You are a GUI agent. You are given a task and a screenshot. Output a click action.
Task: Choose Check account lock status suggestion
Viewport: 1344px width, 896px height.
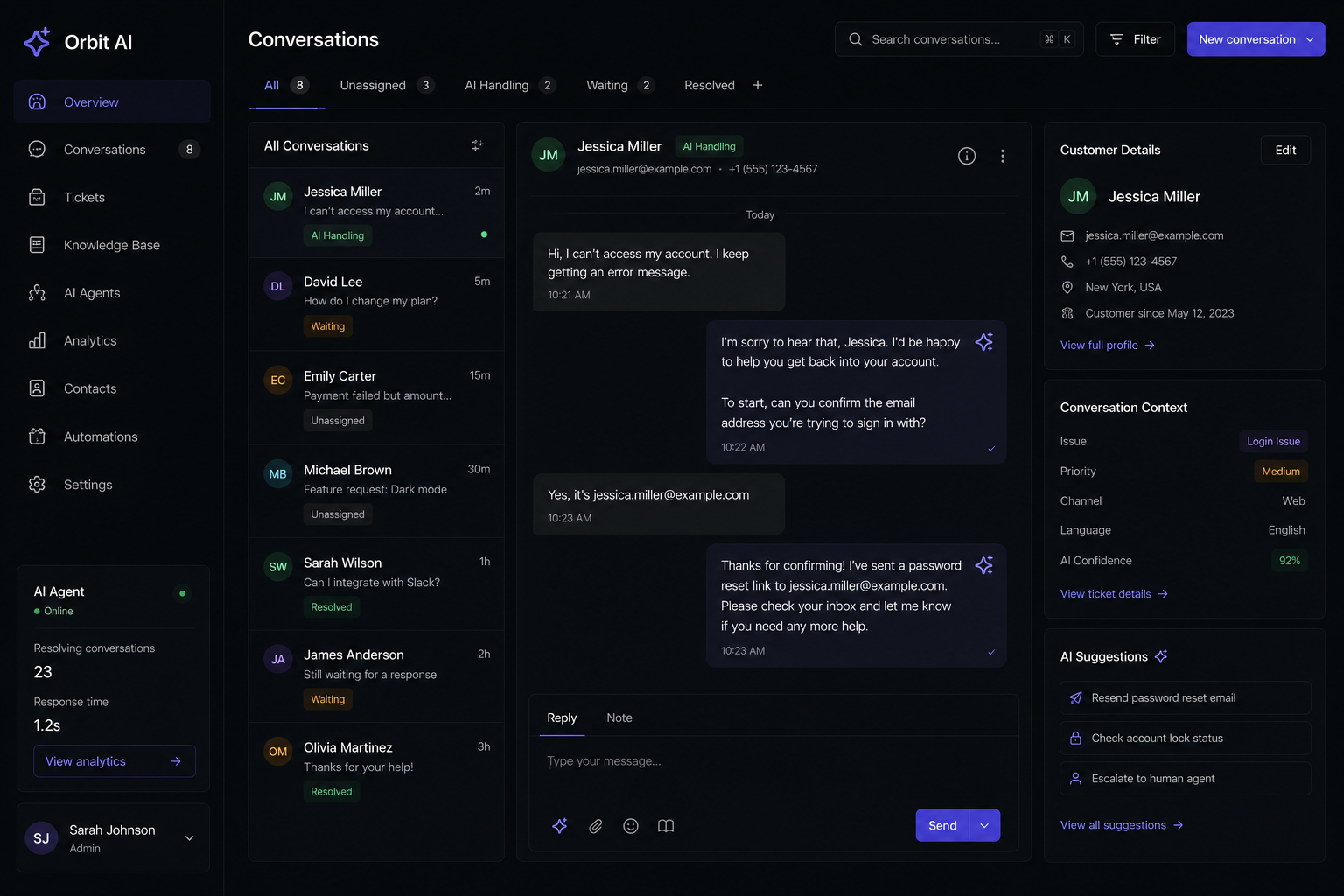[x=1186, y=738]
